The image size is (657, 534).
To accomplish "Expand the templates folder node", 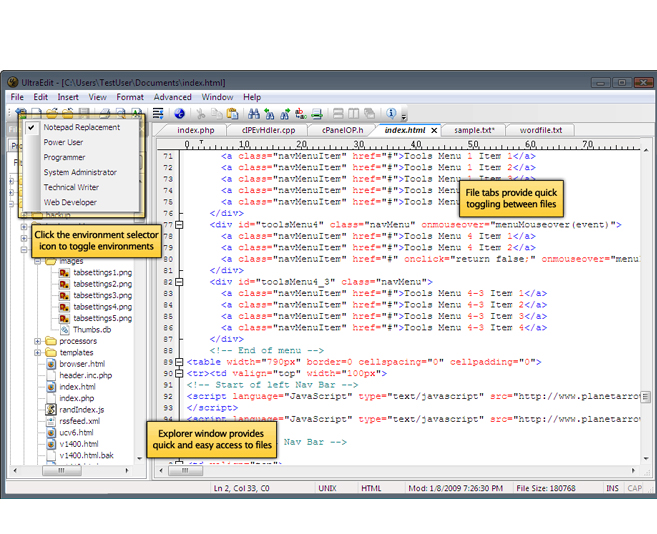I will (37, 353).
